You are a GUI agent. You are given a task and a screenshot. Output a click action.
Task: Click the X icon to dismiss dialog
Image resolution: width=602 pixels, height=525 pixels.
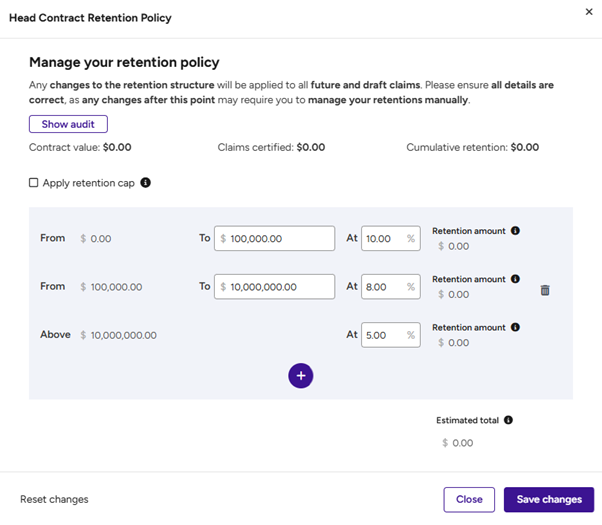click(x=588, y=12)
